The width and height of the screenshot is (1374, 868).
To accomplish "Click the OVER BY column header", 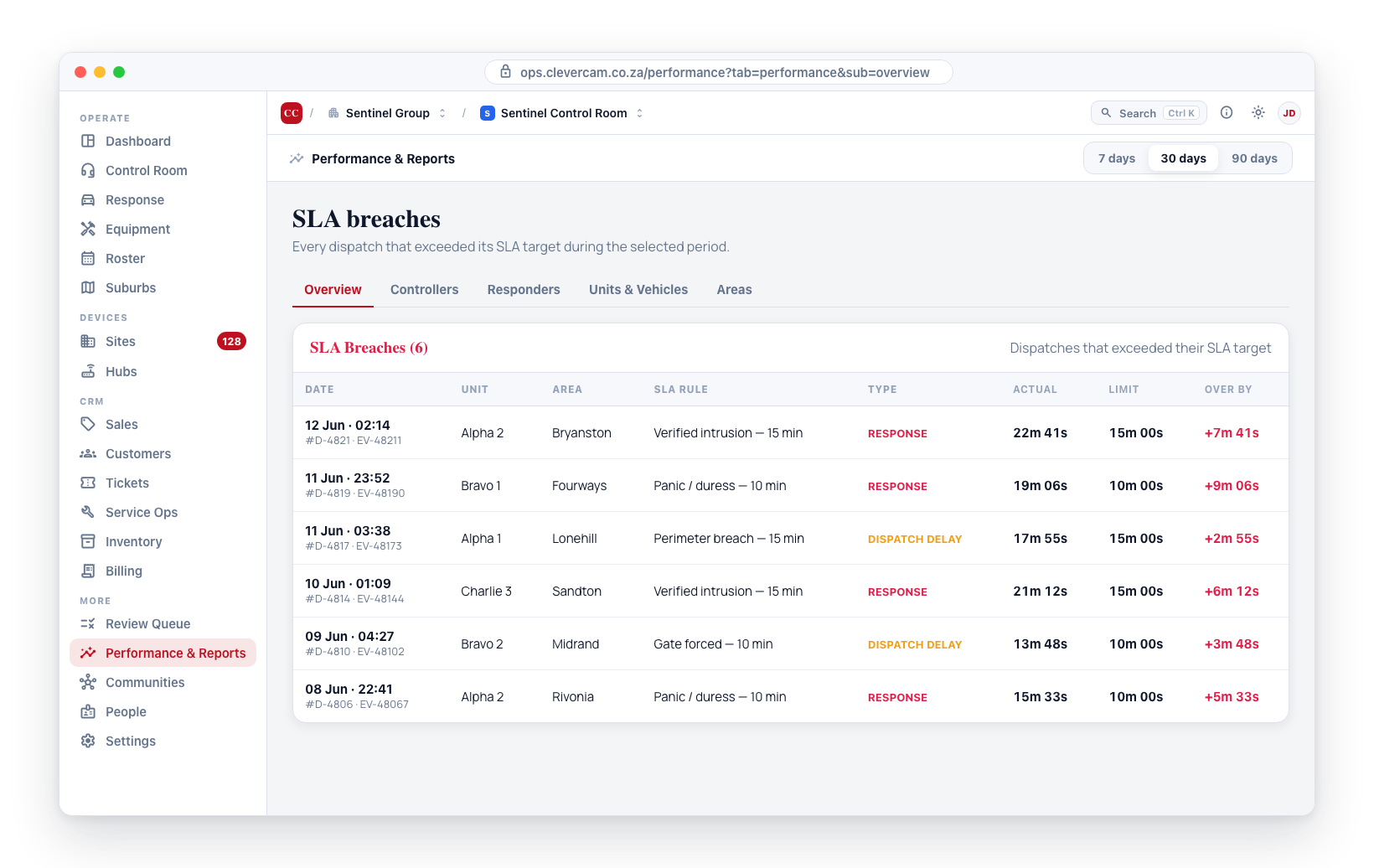I will [1228, 390].
